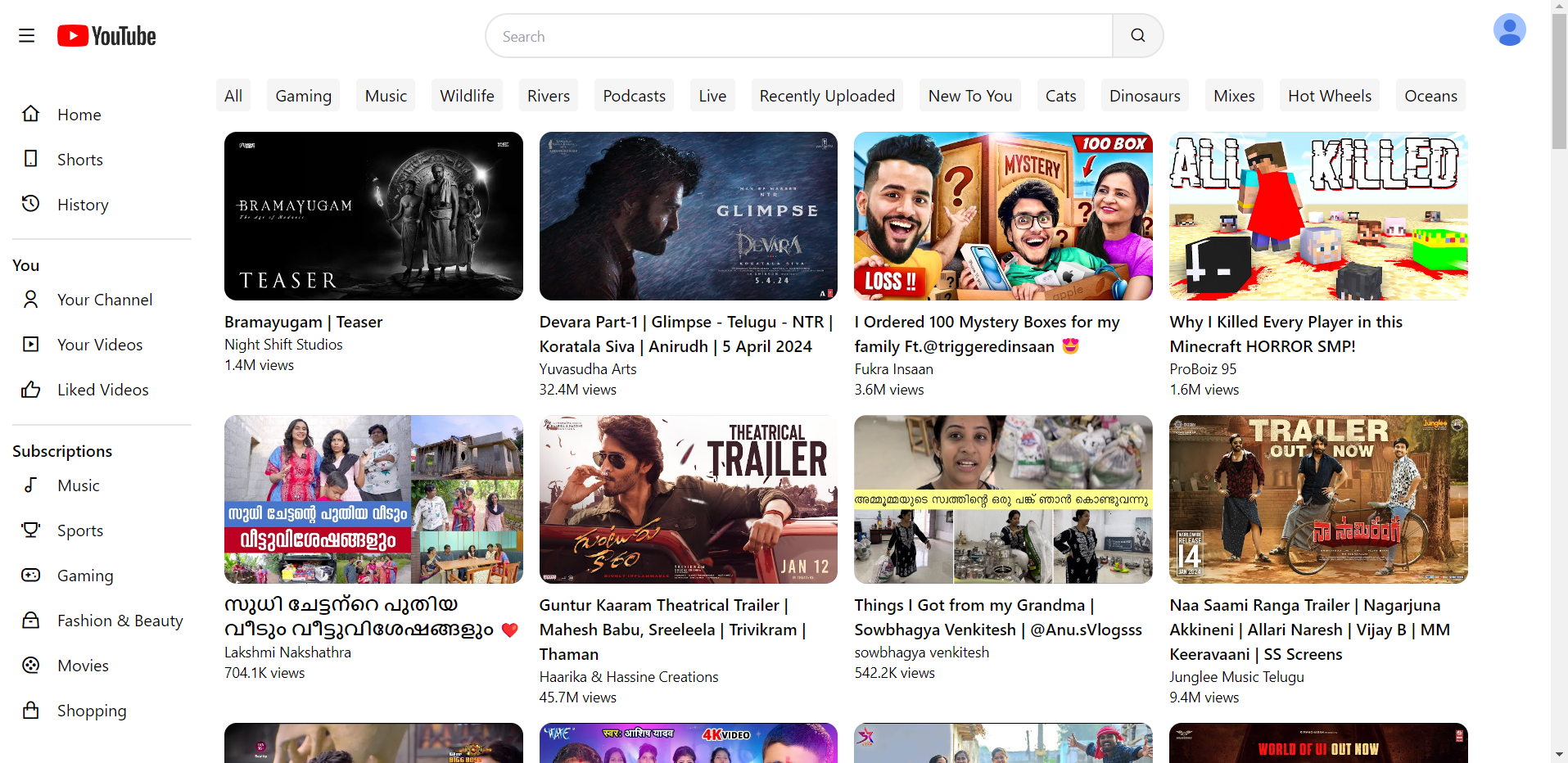Click the Your Videos play icon
1568x763 pixels.
click(x=31, y=344)
